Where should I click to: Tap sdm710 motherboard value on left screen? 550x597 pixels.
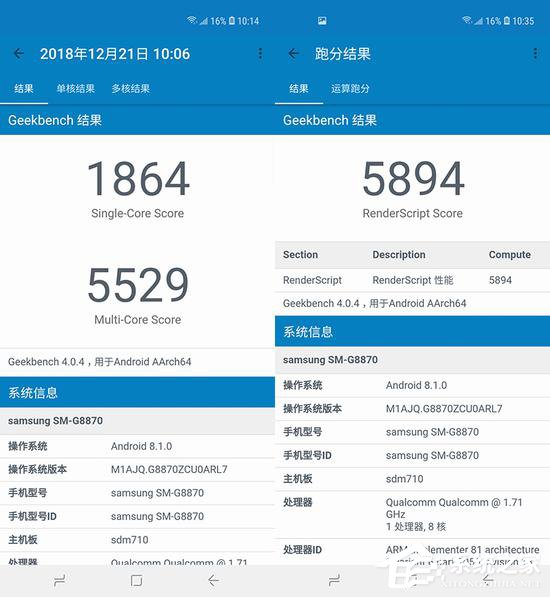coord(129,540)
